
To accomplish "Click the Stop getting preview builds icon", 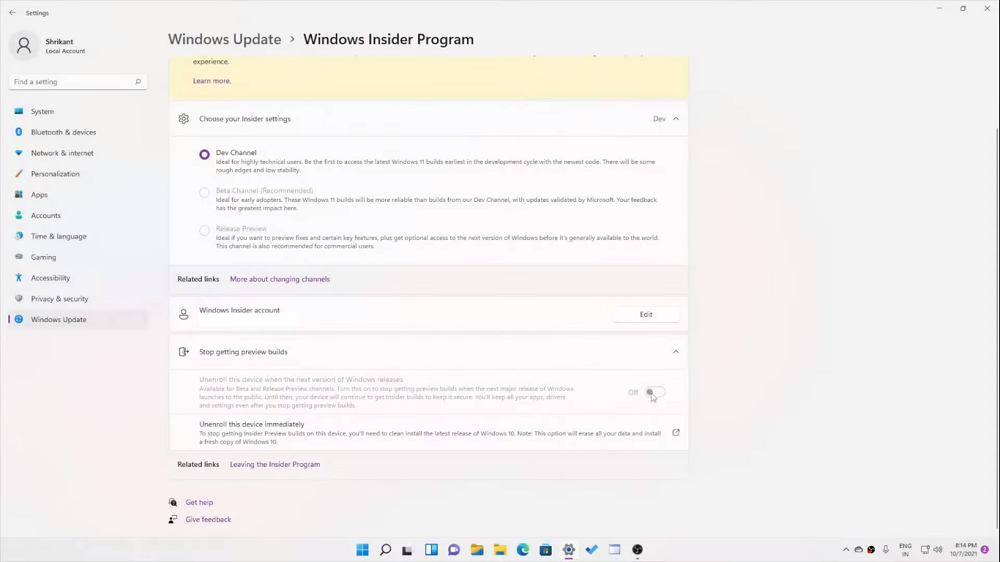I will point(184,352).
